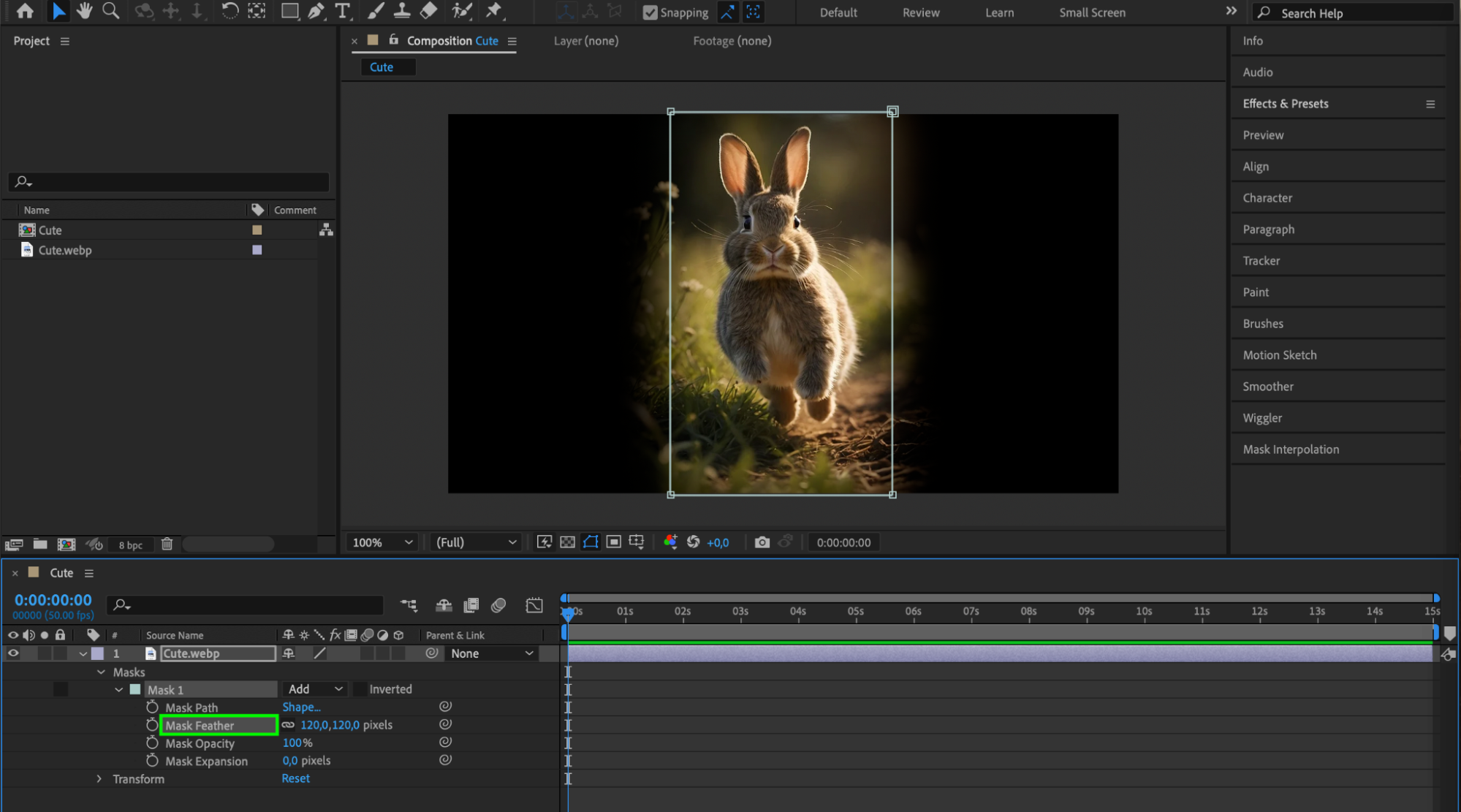Viewport: 1461px width, 812px height.
Task: Choose the Type tool
Action: tap(342, 11)
